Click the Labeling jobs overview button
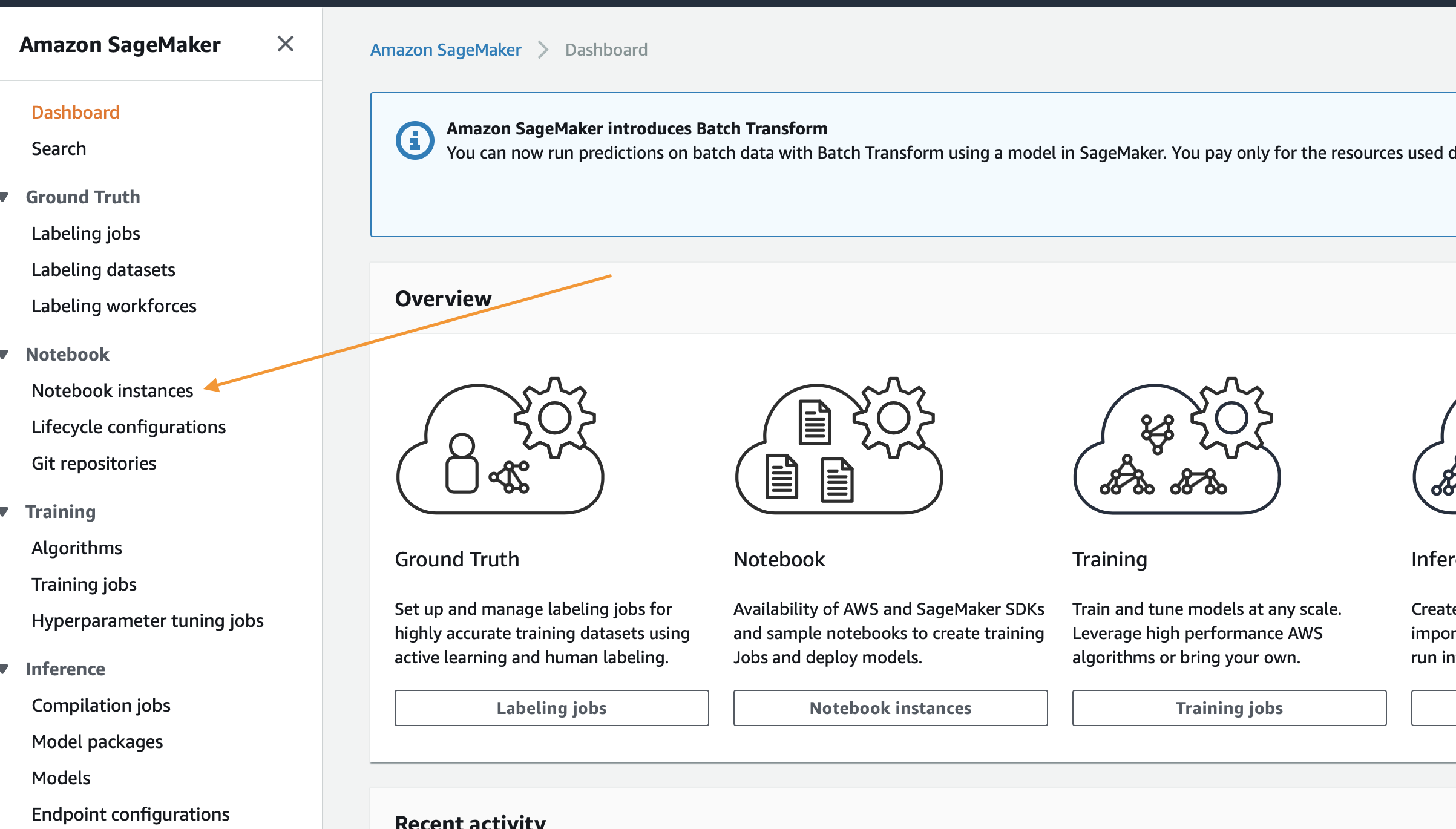 (552, 708)
